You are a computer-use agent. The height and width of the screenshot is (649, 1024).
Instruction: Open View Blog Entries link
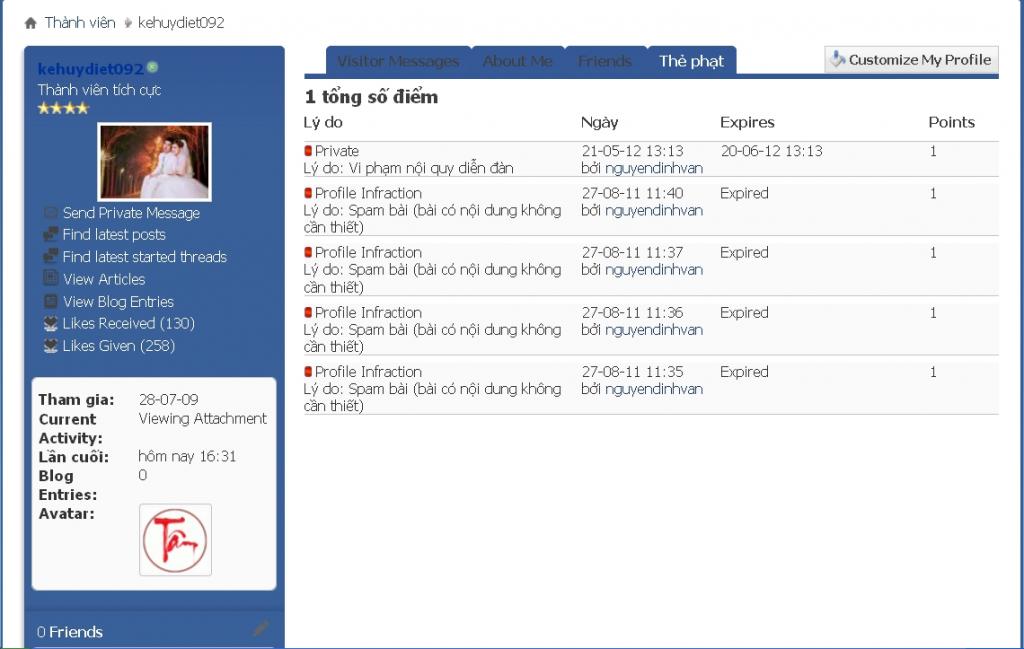[118, 302]
